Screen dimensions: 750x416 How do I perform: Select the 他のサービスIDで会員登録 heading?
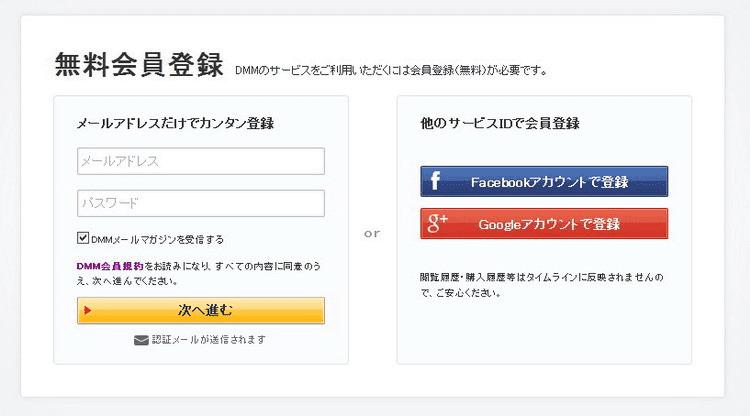click(500, 124)
